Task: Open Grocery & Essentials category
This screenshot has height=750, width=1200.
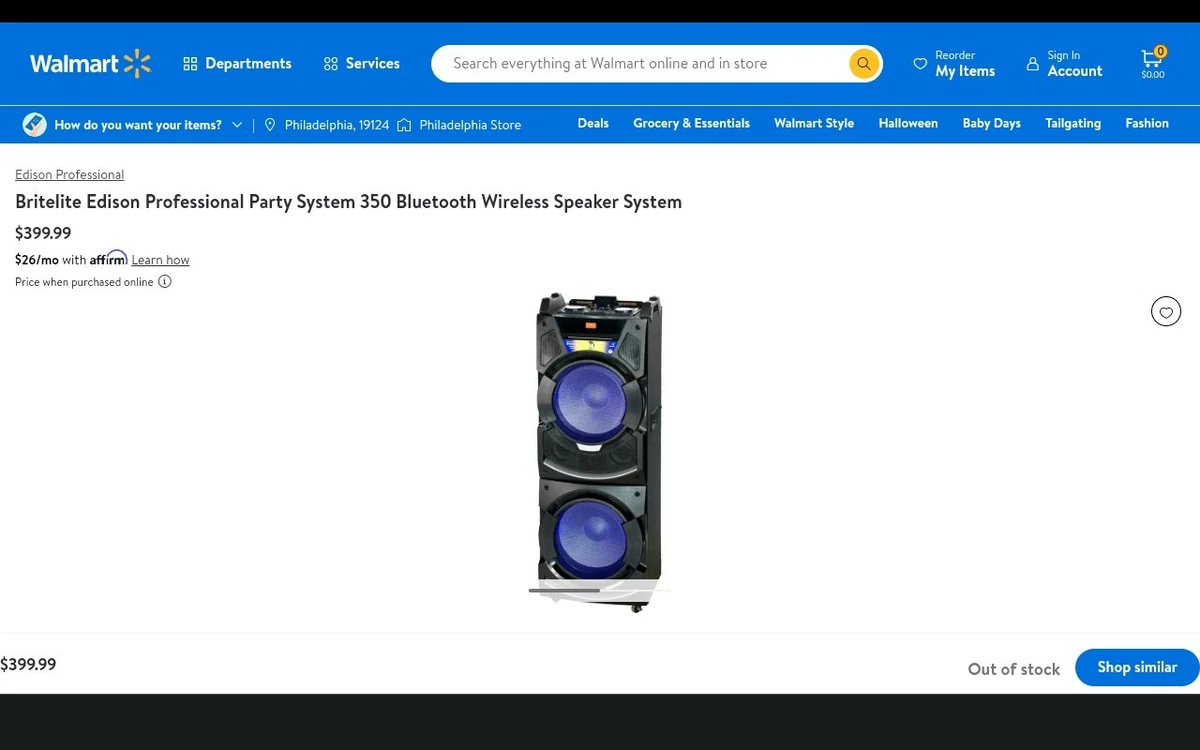Action: [x=691, y=123]
